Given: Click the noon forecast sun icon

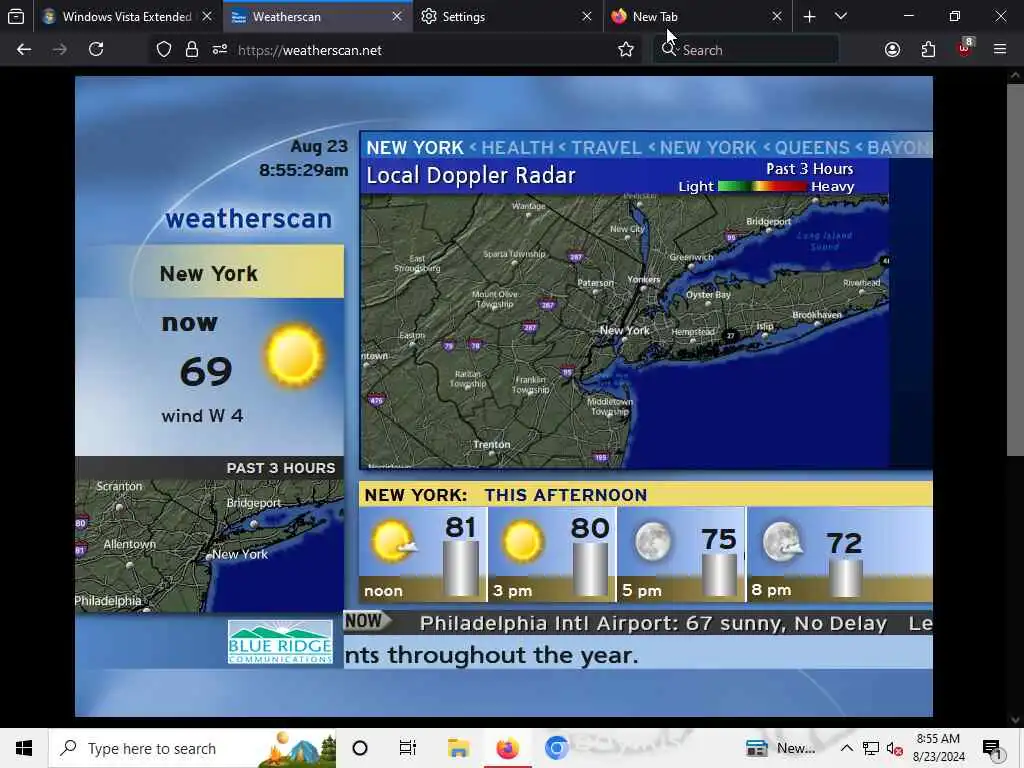Looking at the screenshot, I should click(x=394, y=541).
